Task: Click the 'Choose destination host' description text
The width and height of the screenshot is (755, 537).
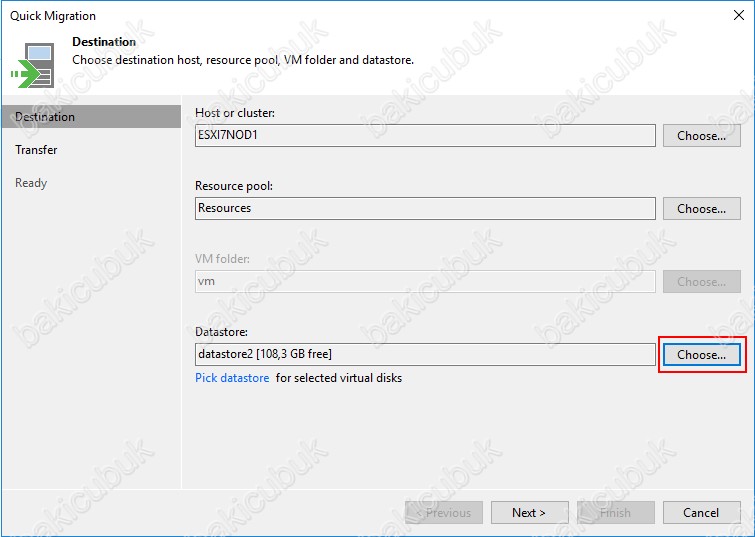Action: point(243,60)
